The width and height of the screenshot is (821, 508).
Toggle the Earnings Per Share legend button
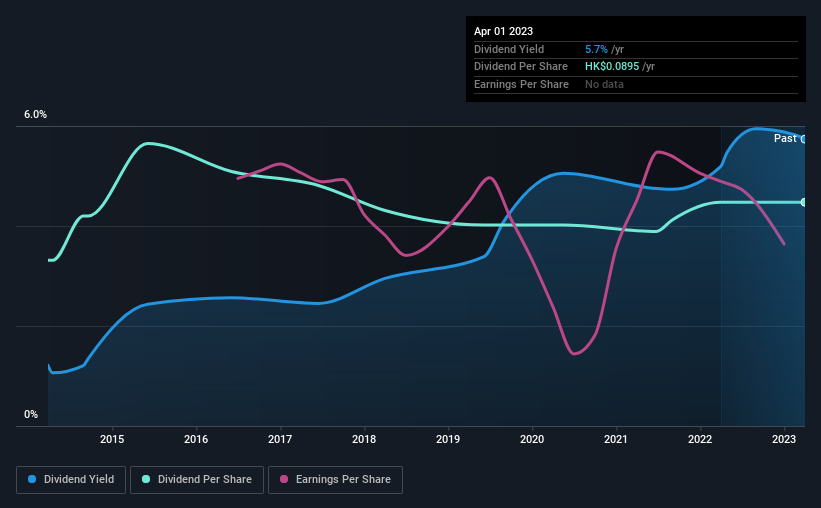coord(335,480)
